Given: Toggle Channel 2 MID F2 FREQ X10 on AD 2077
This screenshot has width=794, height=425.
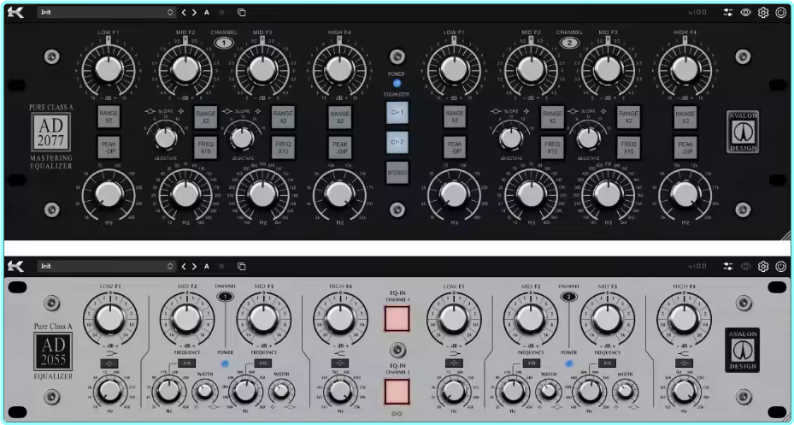Looking at the screenshot, I should [x=552, y=147].
